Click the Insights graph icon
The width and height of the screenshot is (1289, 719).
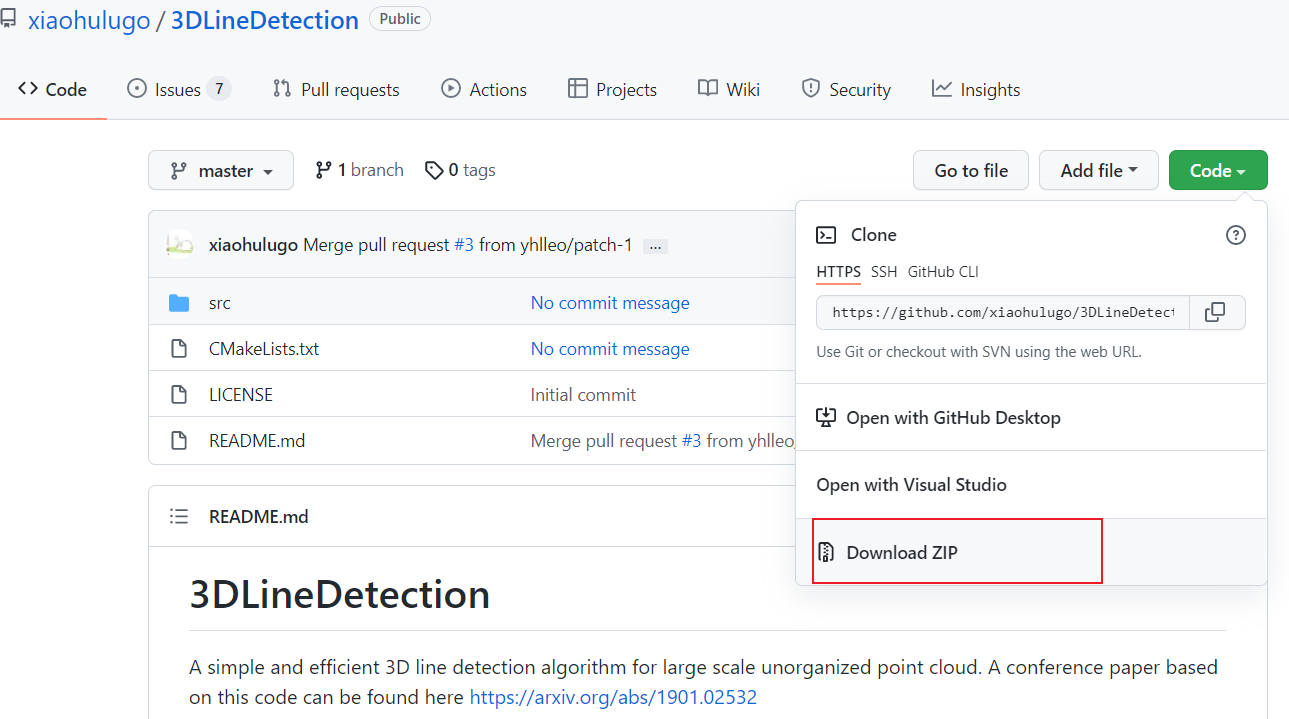pyautogui.click(x=942, y=88)
